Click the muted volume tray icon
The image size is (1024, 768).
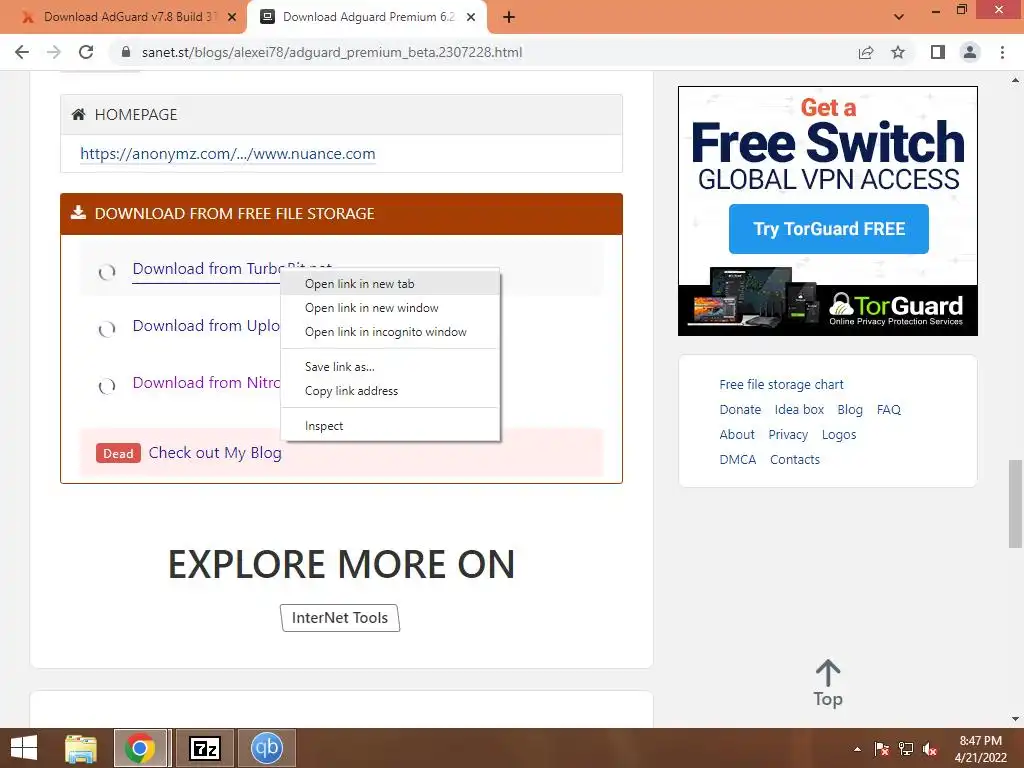tap(930, 749)
